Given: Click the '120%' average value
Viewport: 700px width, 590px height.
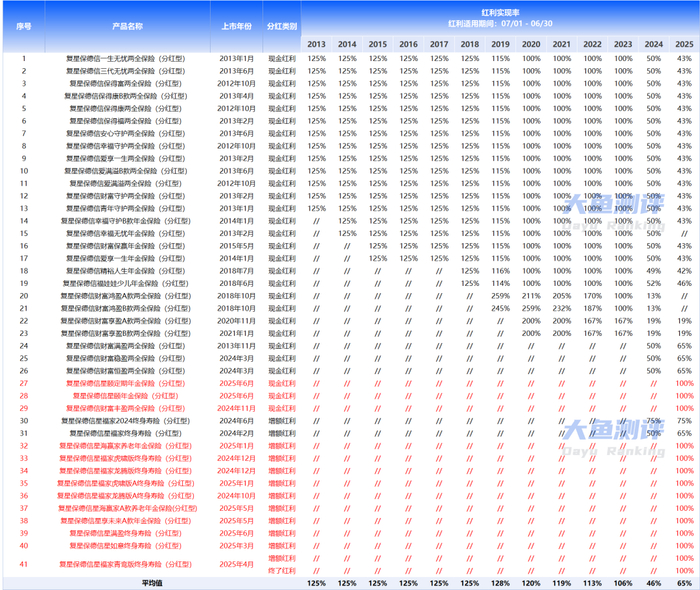Looking at the screenshot, I should [x=531, y=583].
